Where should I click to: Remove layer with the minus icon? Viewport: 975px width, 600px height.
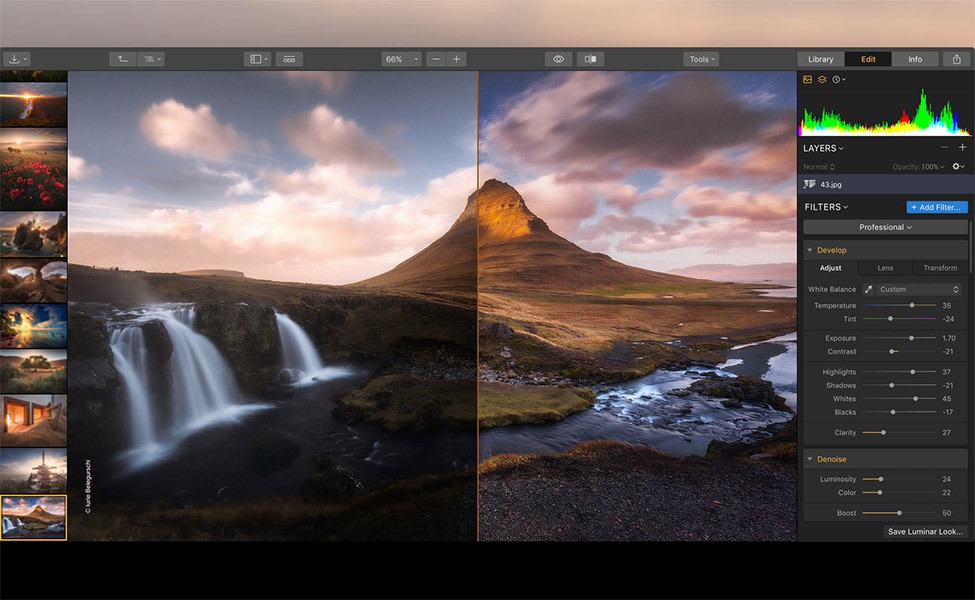click(x=945, y=147)
